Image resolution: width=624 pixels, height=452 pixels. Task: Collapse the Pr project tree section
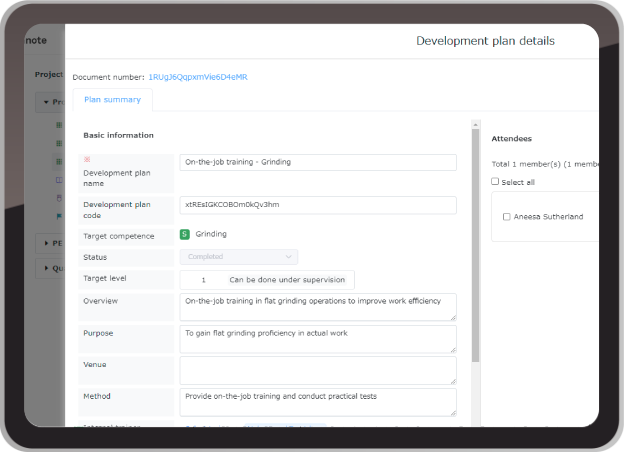pyautogui.click(x=50, y=102)
